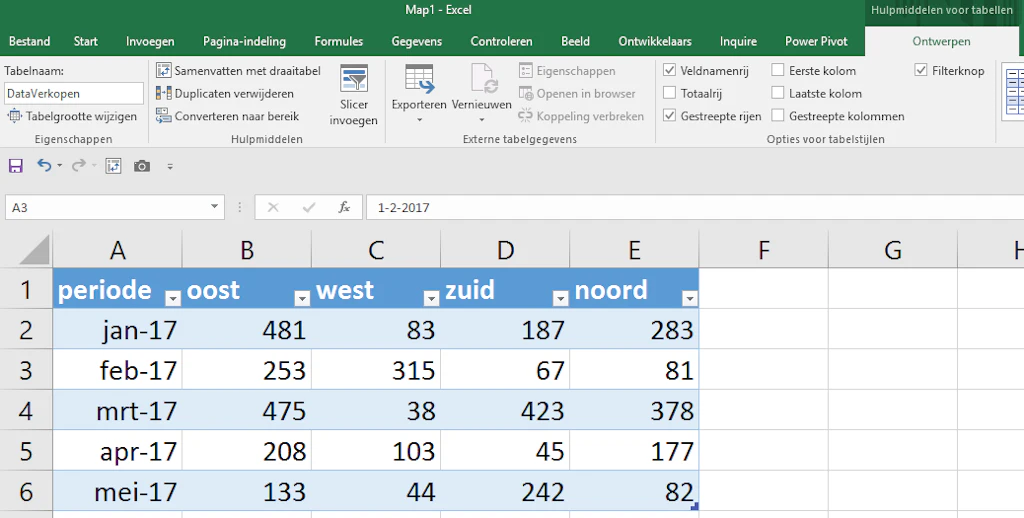Click cell with value 315
This screenshot has height=518, width=1024.
coord(376,370)
